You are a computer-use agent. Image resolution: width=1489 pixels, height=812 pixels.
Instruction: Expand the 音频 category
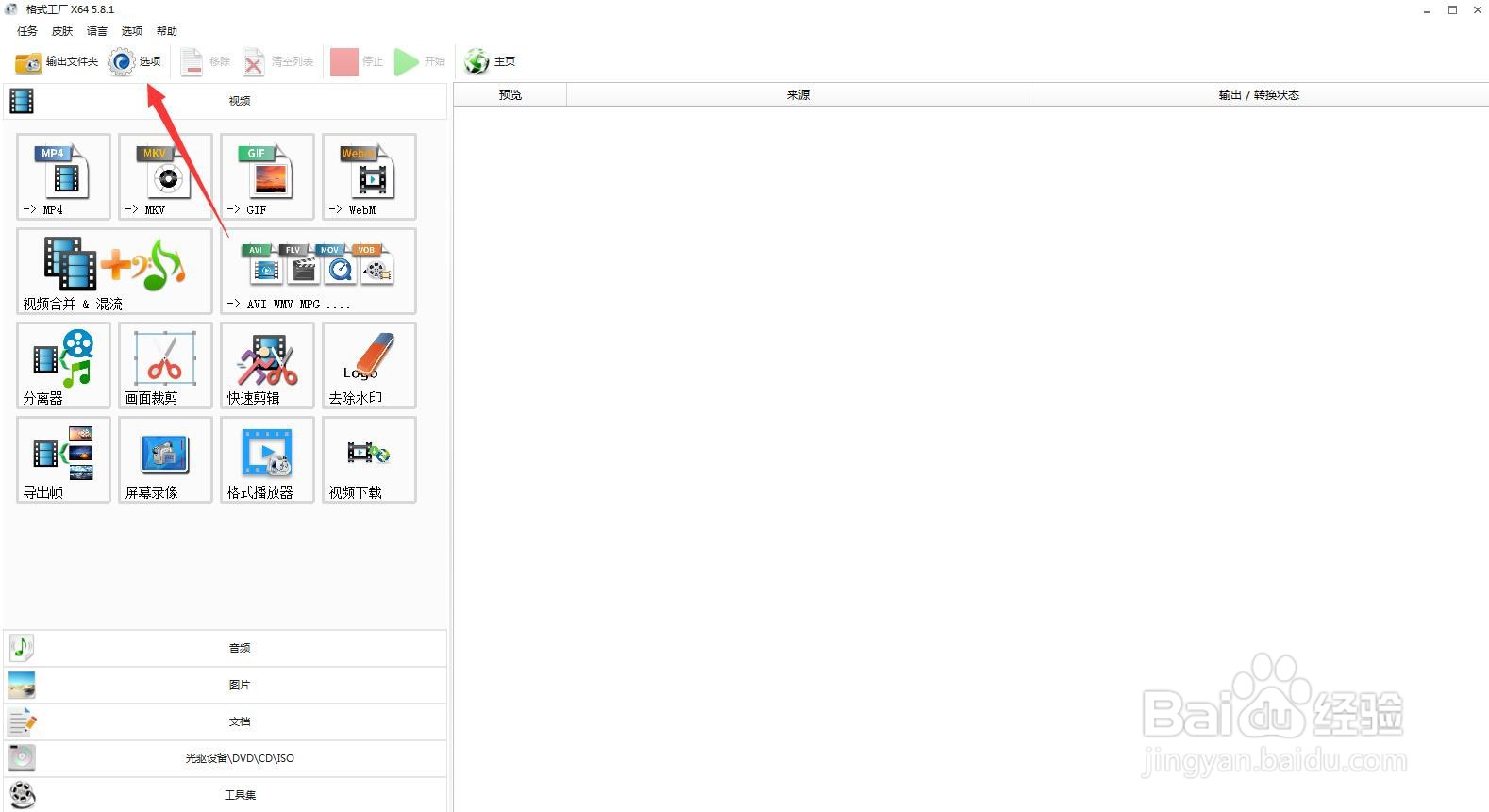tap(225, 648)
